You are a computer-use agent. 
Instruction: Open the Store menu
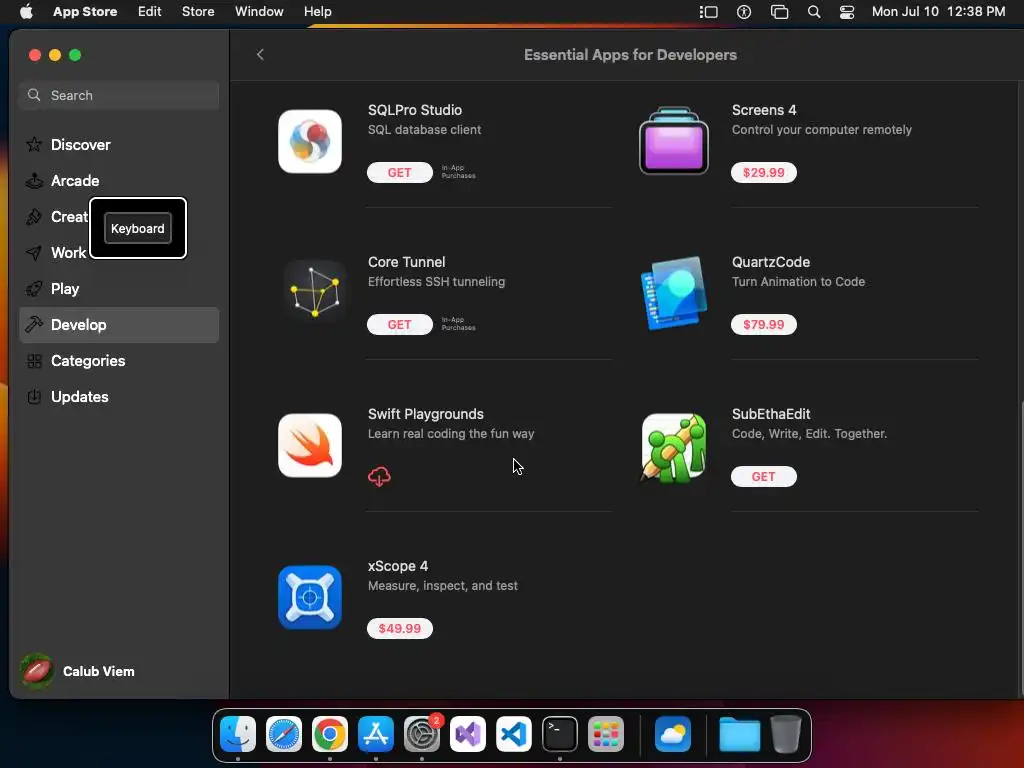[198, 12]
